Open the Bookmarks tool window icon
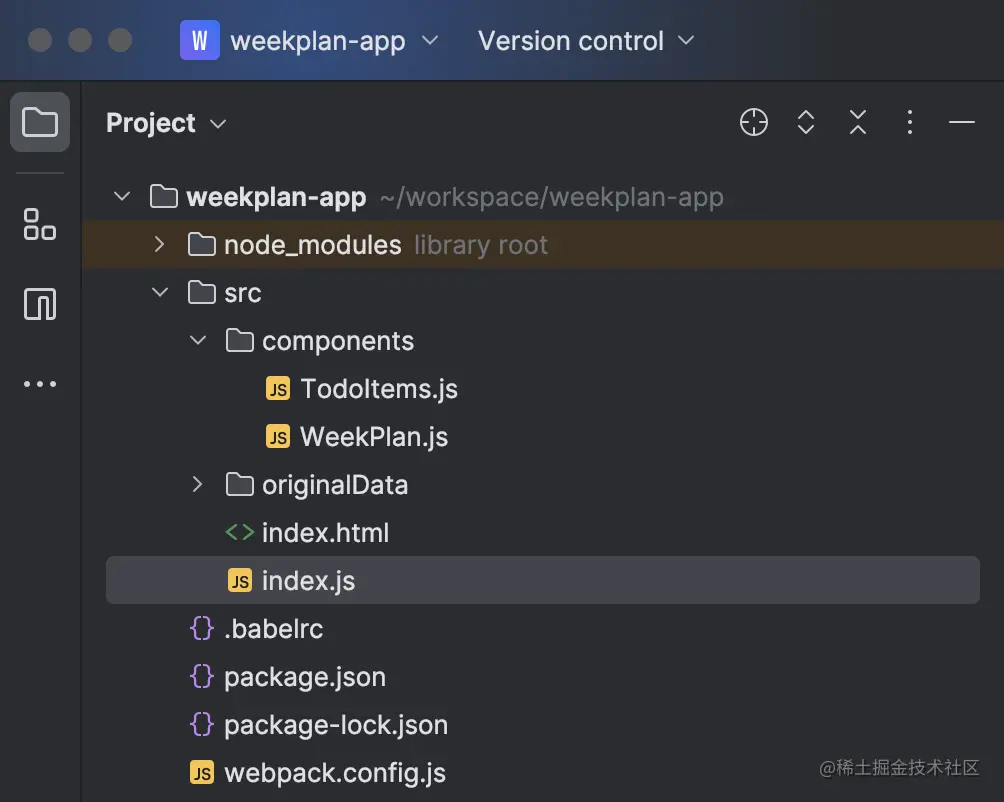The width and height of the screenshot is (1004, 802). (40, 304)
